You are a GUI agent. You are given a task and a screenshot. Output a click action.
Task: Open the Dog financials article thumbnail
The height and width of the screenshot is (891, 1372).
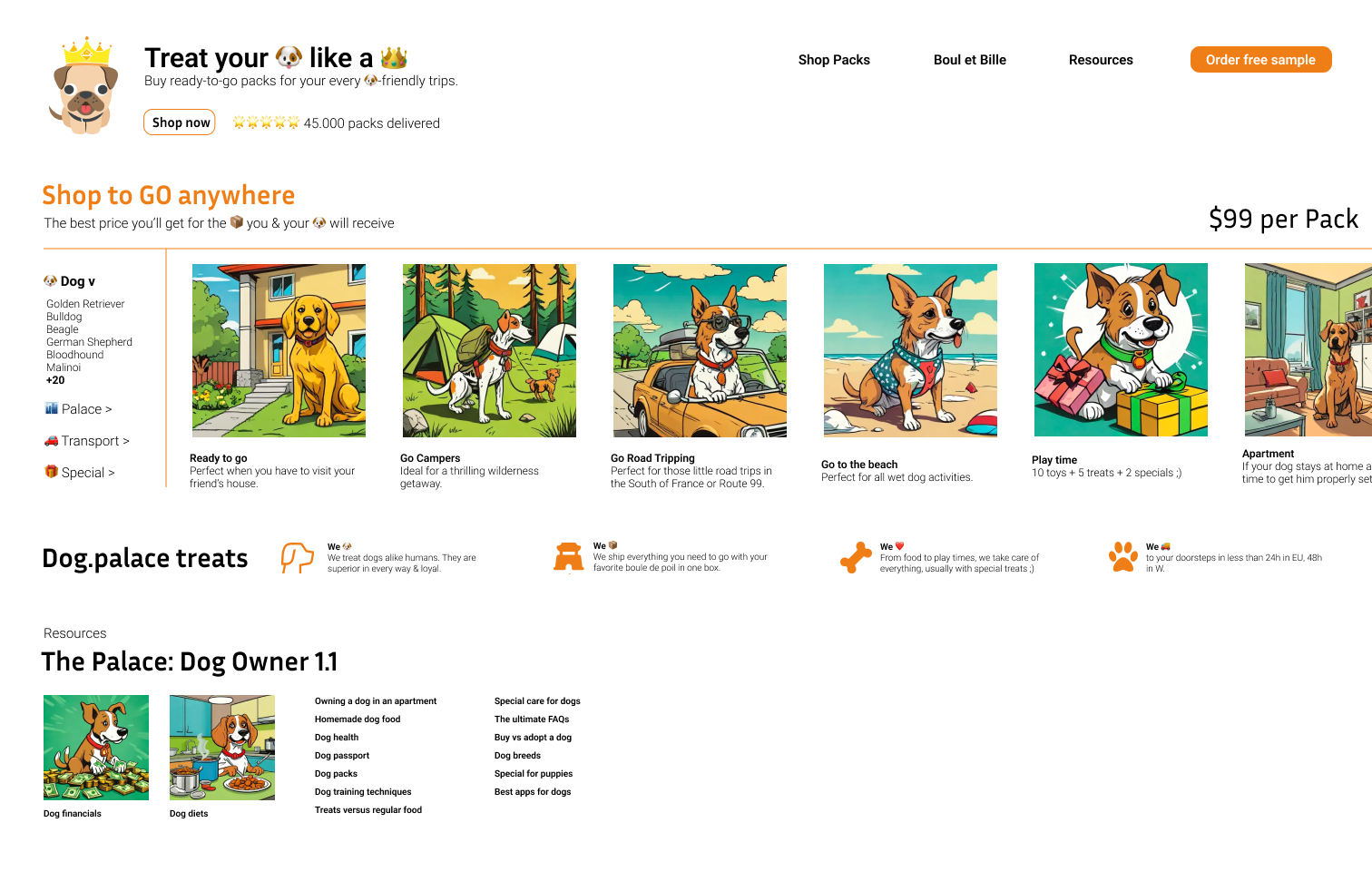(96, 748)
